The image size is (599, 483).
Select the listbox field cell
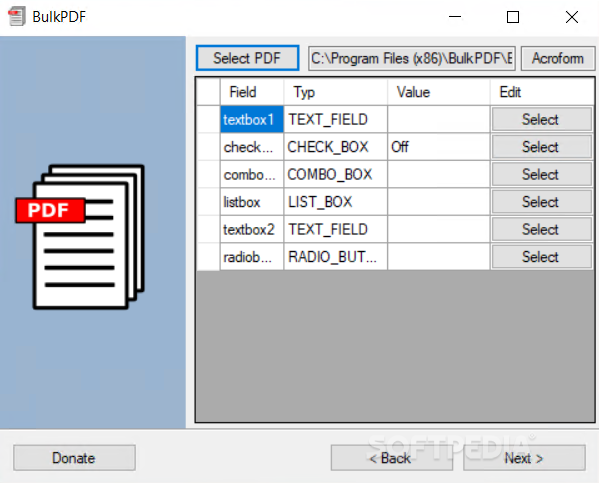252,202
